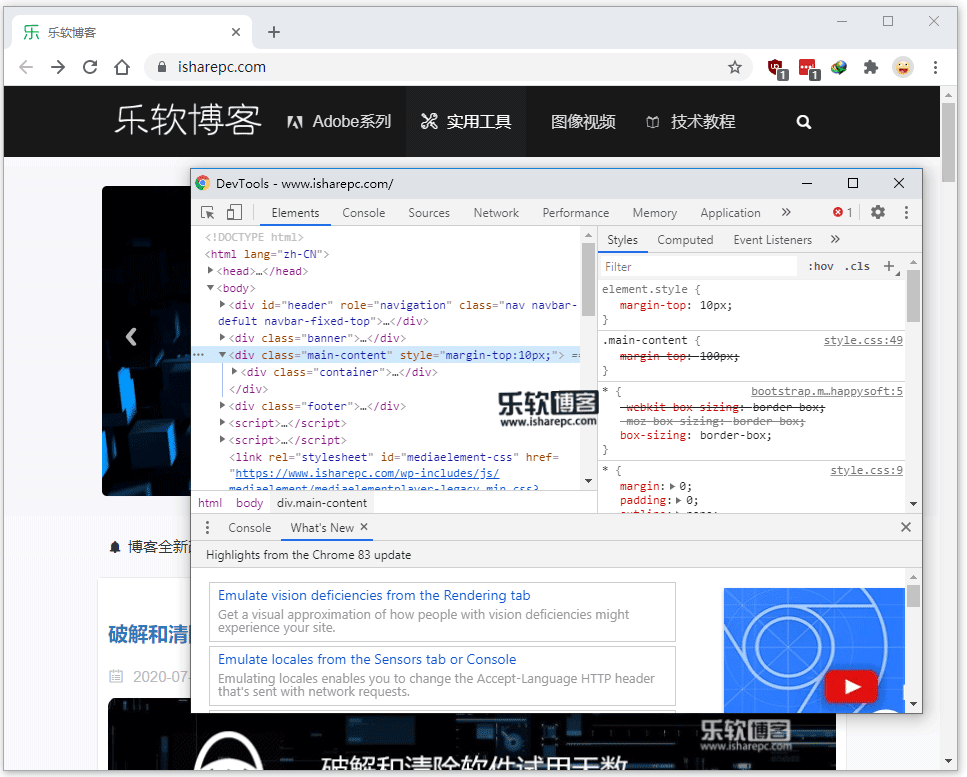
Task: Toggle the .cls class editor button
Action: [x=857, y=266]
